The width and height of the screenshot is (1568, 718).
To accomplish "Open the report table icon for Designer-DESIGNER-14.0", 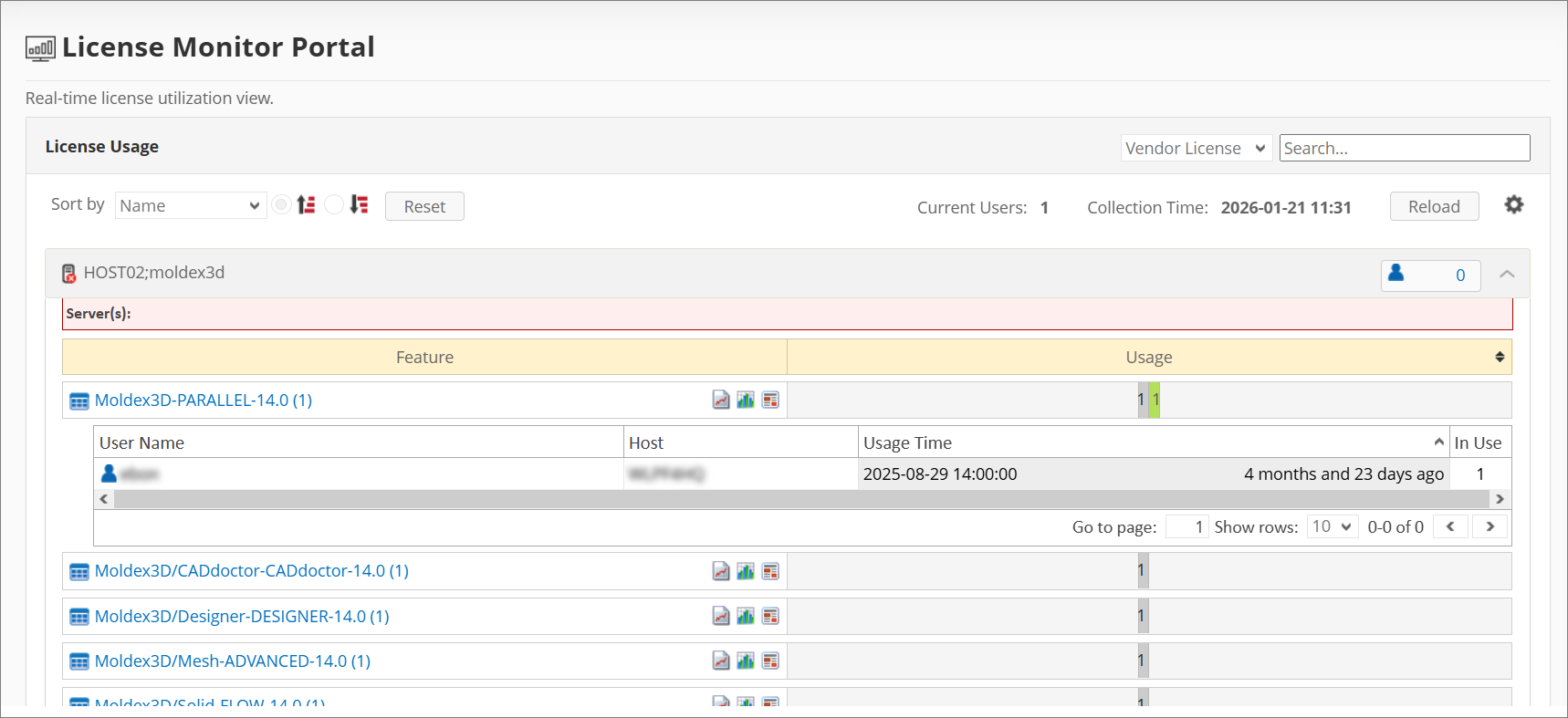I will (x=770, y=616).
